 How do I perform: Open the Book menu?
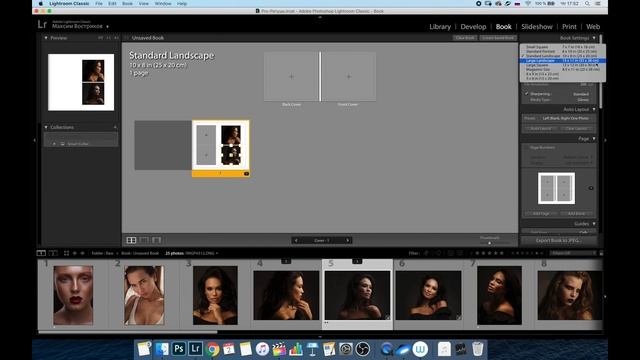coord(127,4)
